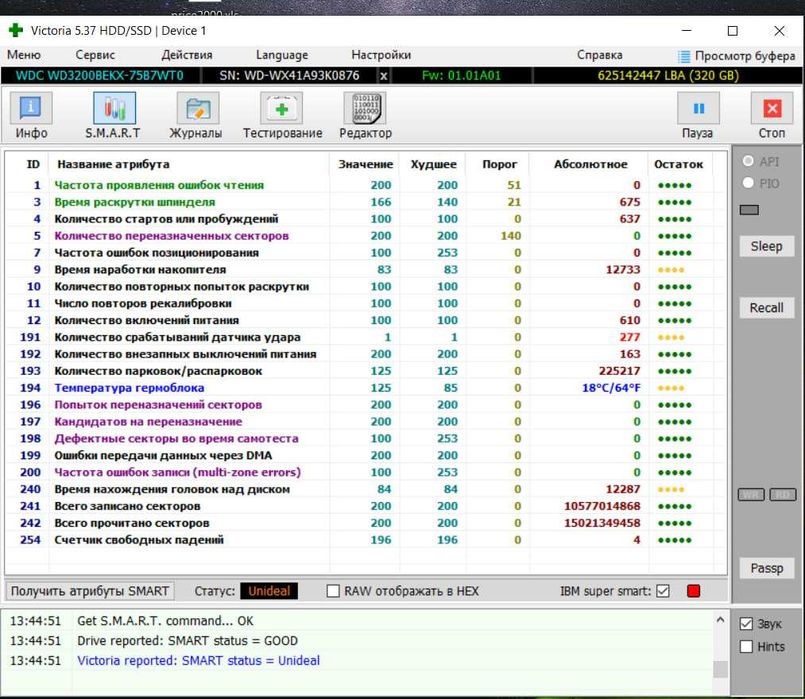Toggle IBM super smart checkbox
This screenshot has width=805, height=699.
[663, 591]
